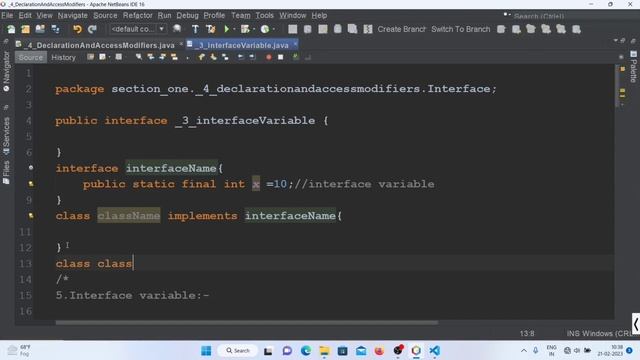Click the Last Edit editor toolbar icon
Image resolution: width=640 pixels, height=360 pixels.
click(90, 57)
